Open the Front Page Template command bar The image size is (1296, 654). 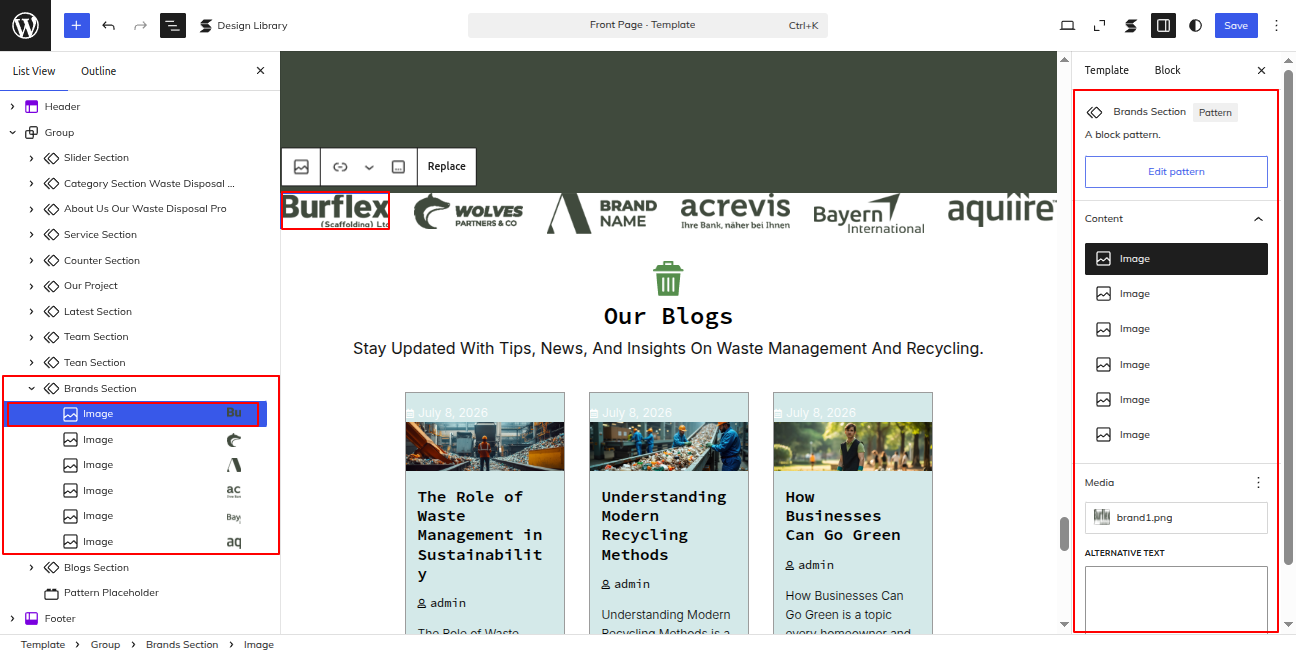tap(647, 25)
